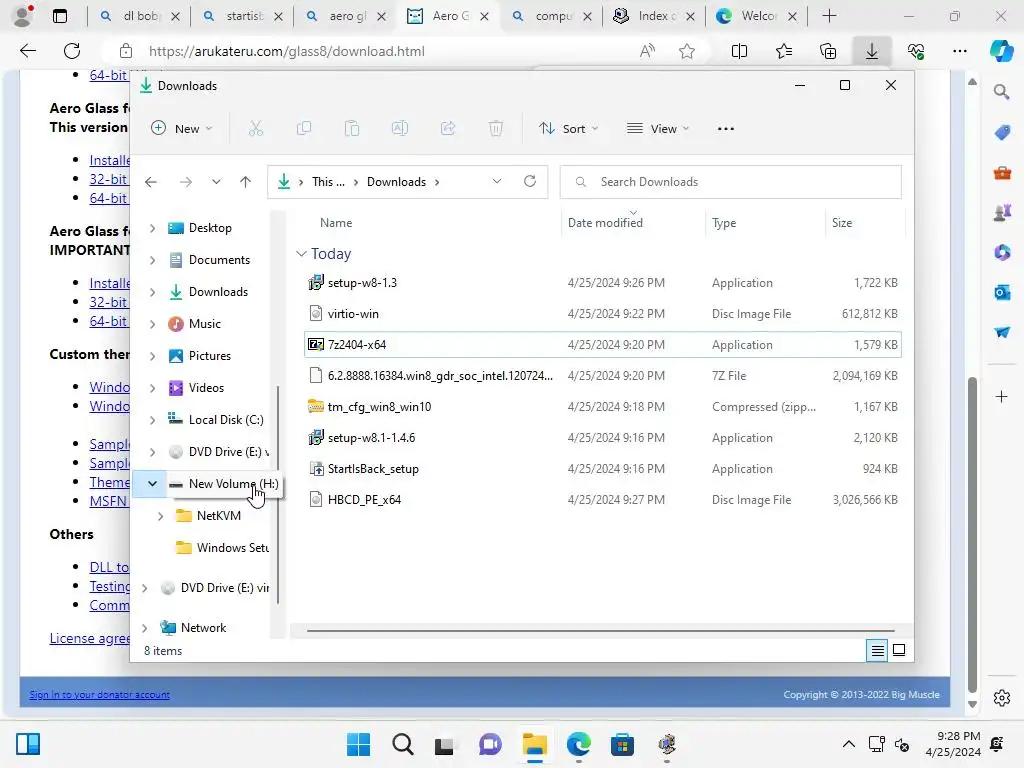Click the Copy icon in Explorer toolbar
This screenshot has height=768, width=1024.
tap(304, 129)
